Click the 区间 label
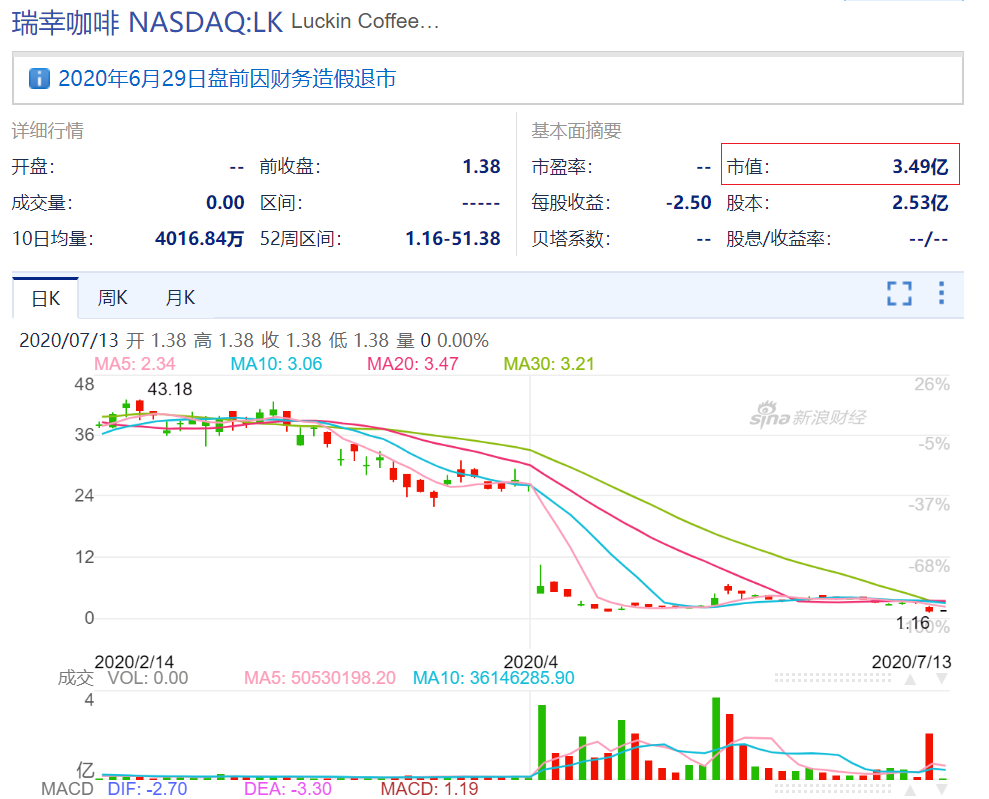989x799 pixels. point(281,202)
